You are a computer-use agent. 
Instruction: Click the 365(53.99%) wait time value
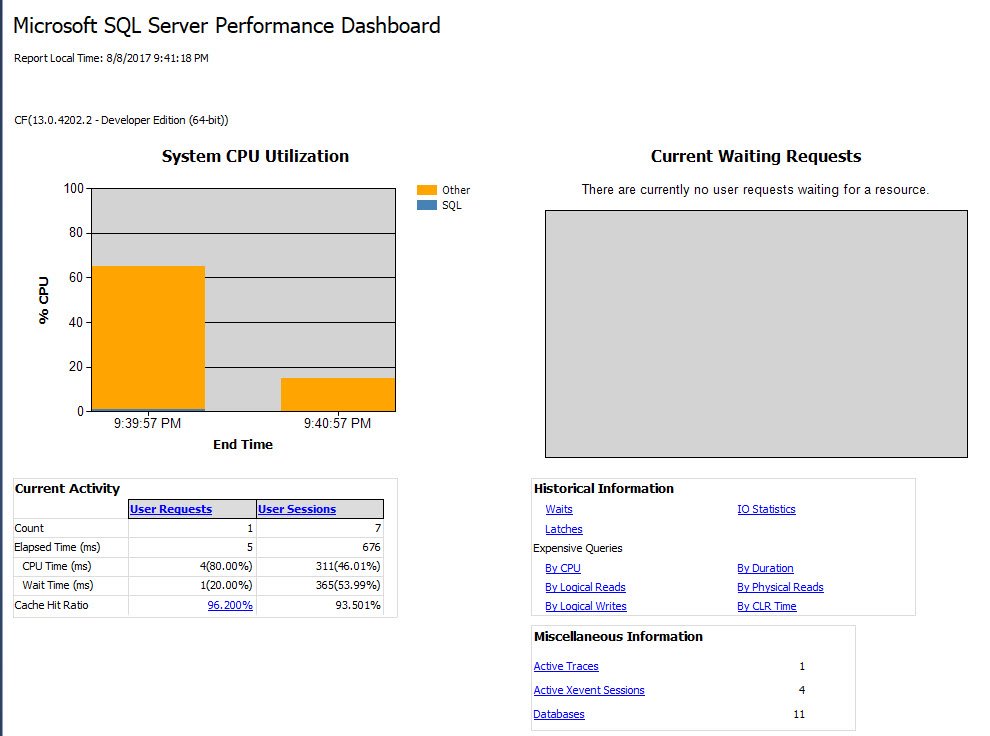point(348,585)
